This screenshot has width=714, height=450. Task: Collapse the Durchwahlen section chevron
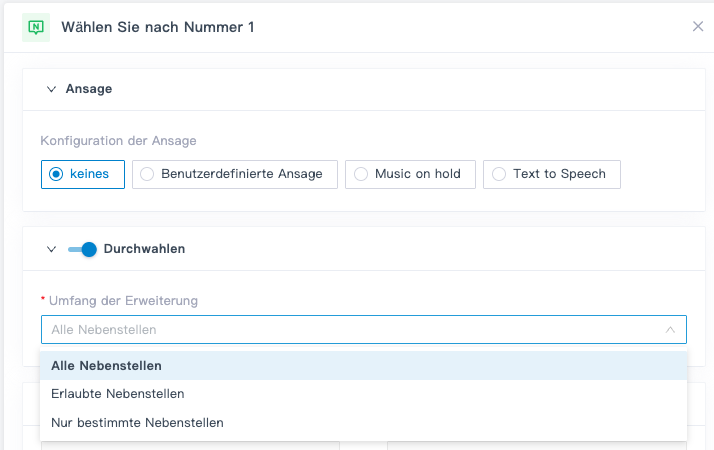tap(51, 249)
